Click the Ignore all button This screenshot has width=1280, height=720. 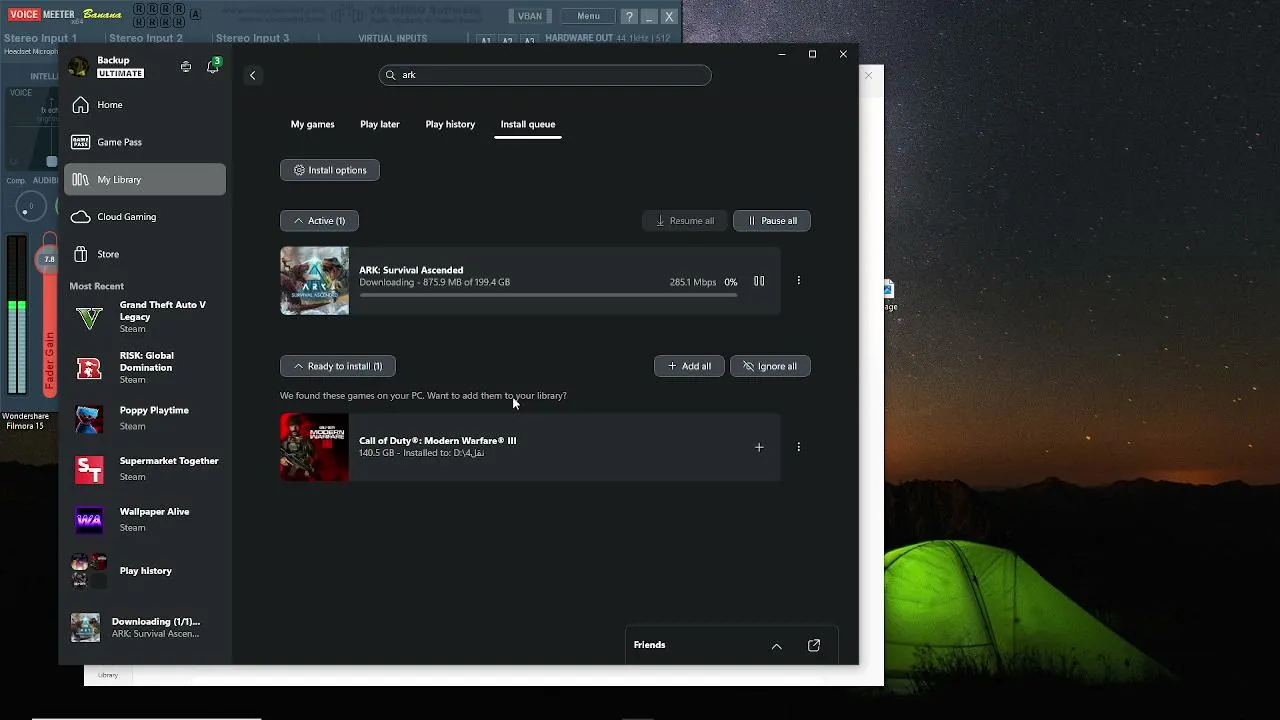770,366
